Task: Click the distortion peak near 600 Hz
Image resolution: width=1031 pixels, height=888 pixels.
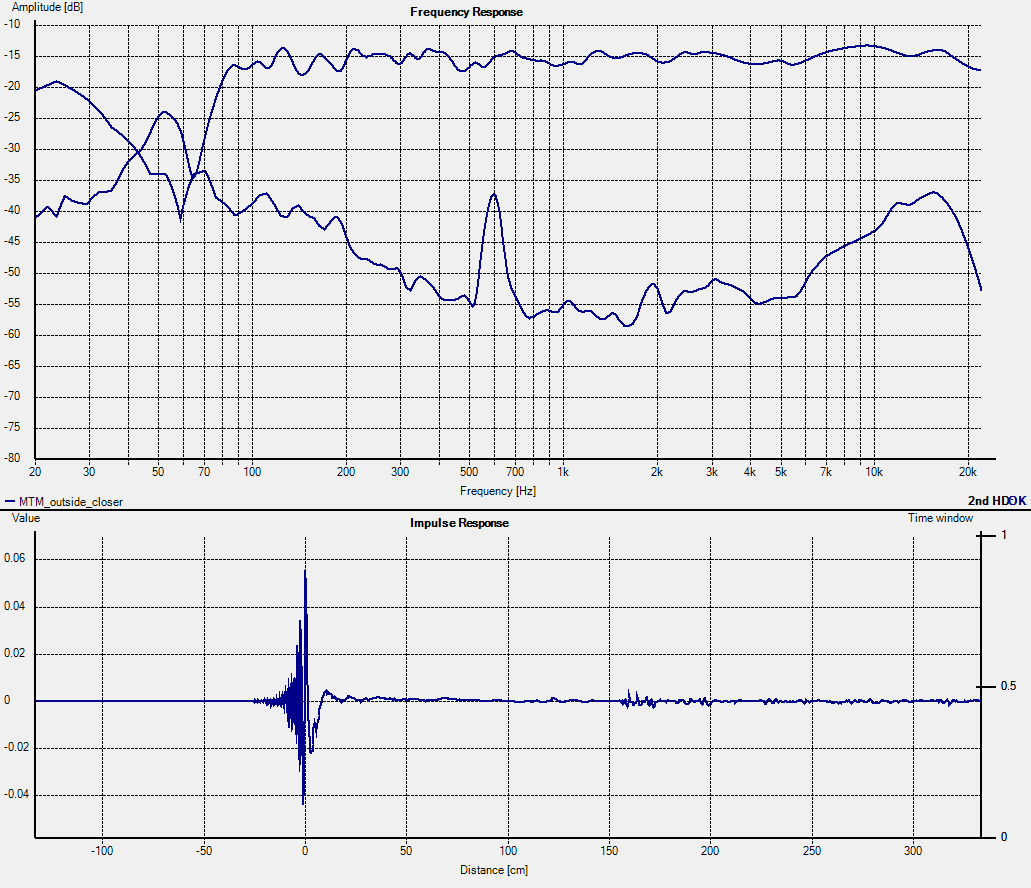Action: click(x=494, y=195)
